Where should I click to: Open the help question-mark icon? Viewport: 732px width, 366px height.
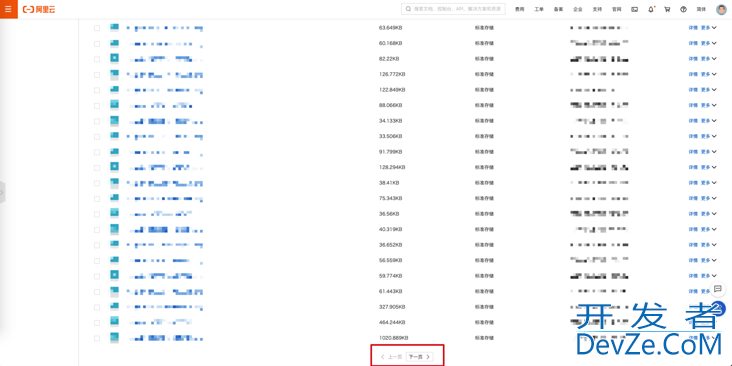click(684, 9)
